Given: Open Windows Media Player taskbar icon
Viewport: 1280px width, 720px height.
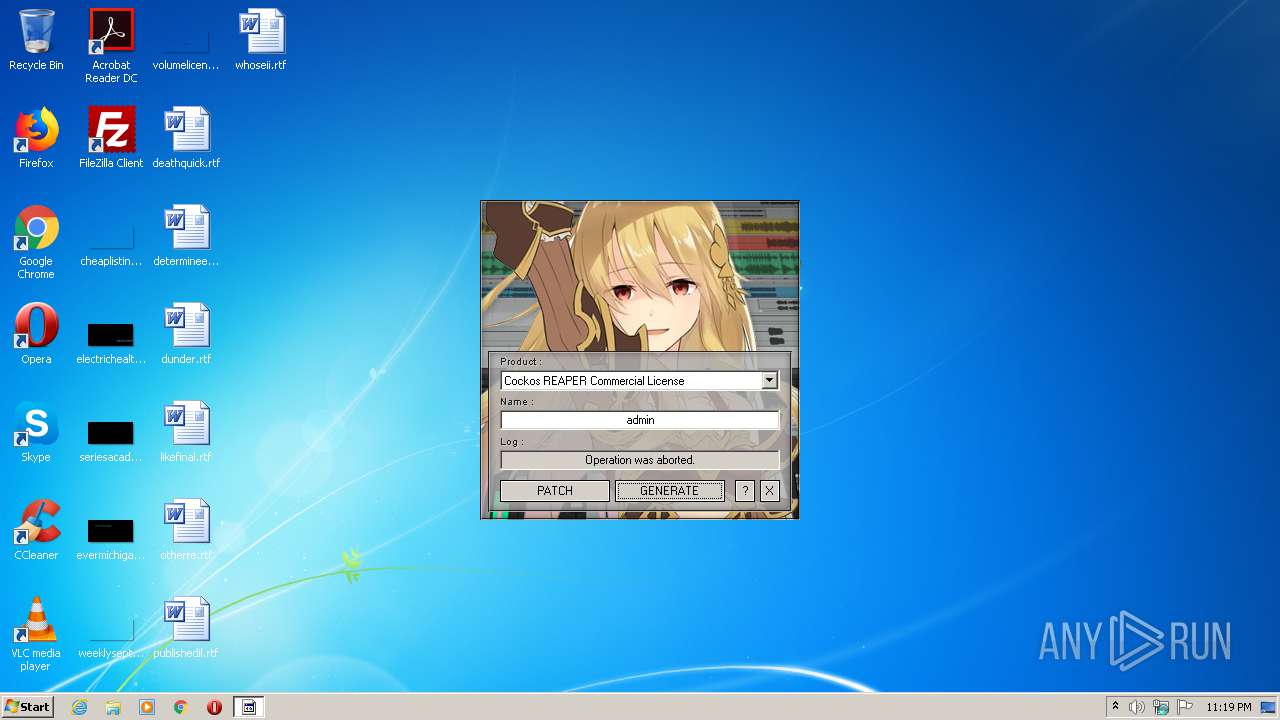Looking at the screenshot, I should tap(147, 707).
